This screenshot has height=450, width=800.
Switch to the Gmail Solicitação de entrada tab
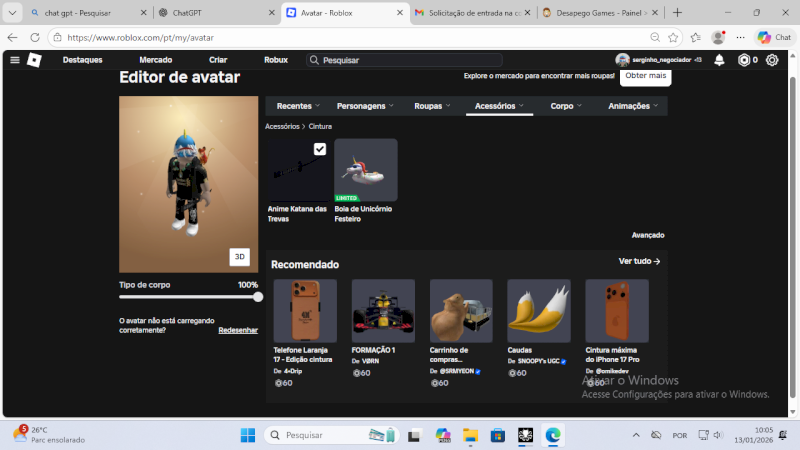pyautogui.click(x=472, y=13)
